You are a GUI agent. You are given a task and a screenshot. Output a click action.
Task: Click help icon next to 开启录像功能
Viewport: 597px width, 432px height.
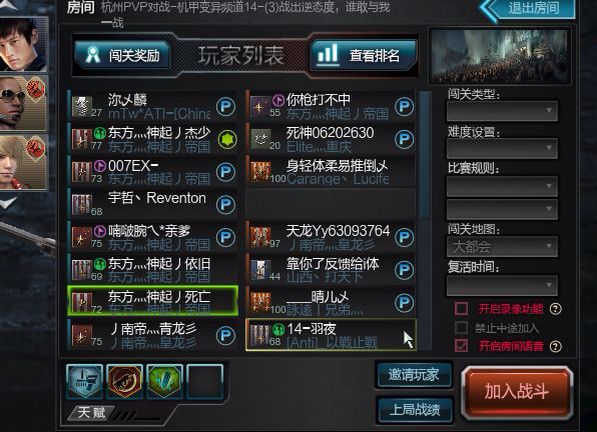pos(555,309)
